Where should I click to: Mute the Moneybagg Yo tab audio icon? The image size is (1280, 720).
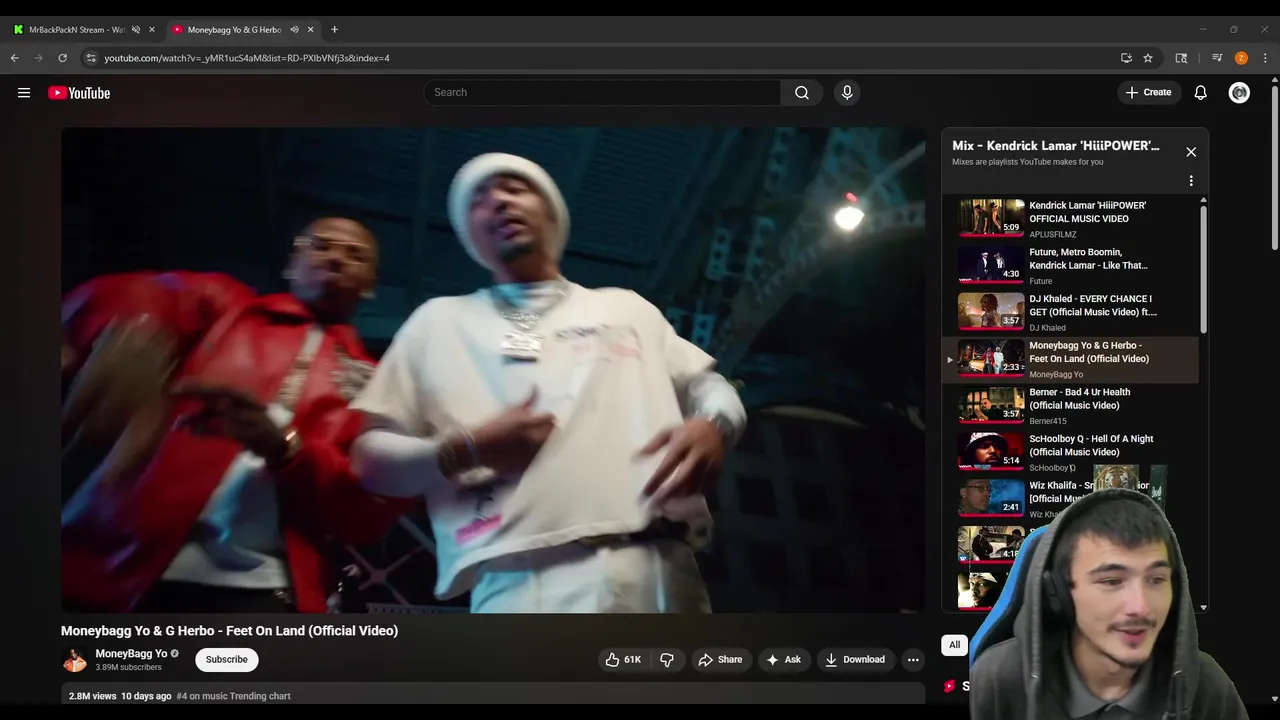click(x=294, y=30)
